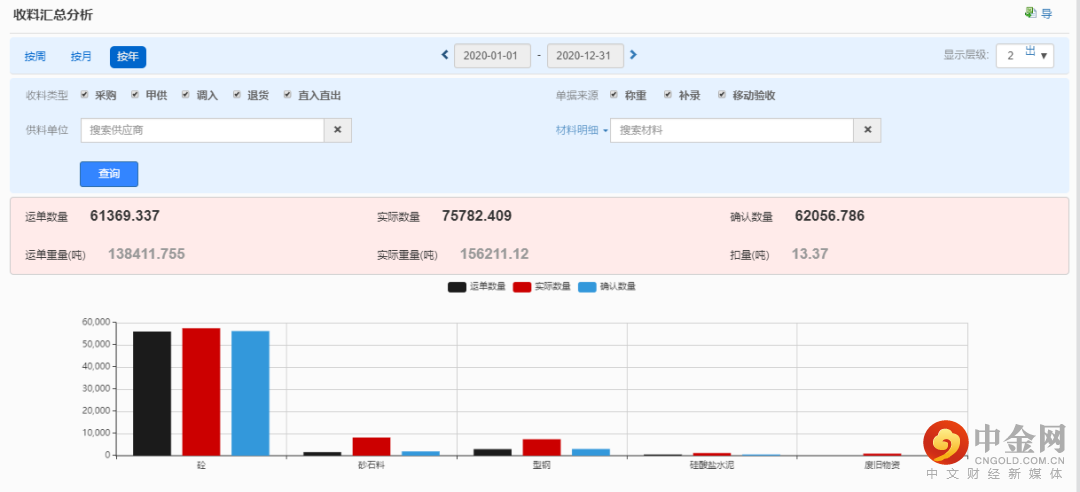The width and height of the screenshot is (1080, 492).
Task: Toggle 实际数量 legend red swatch
Action: 523,287
